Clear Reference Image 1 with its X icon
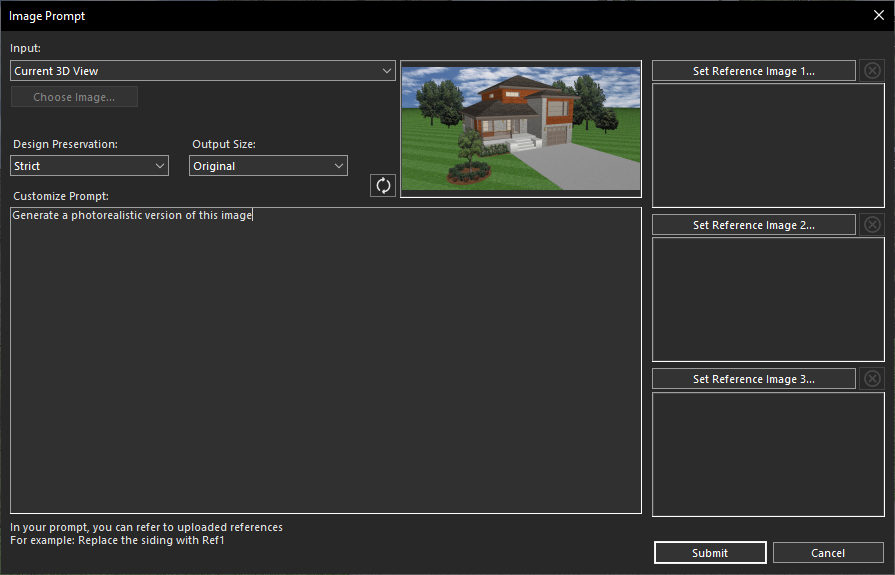The image size is (895, 575). 872,71
